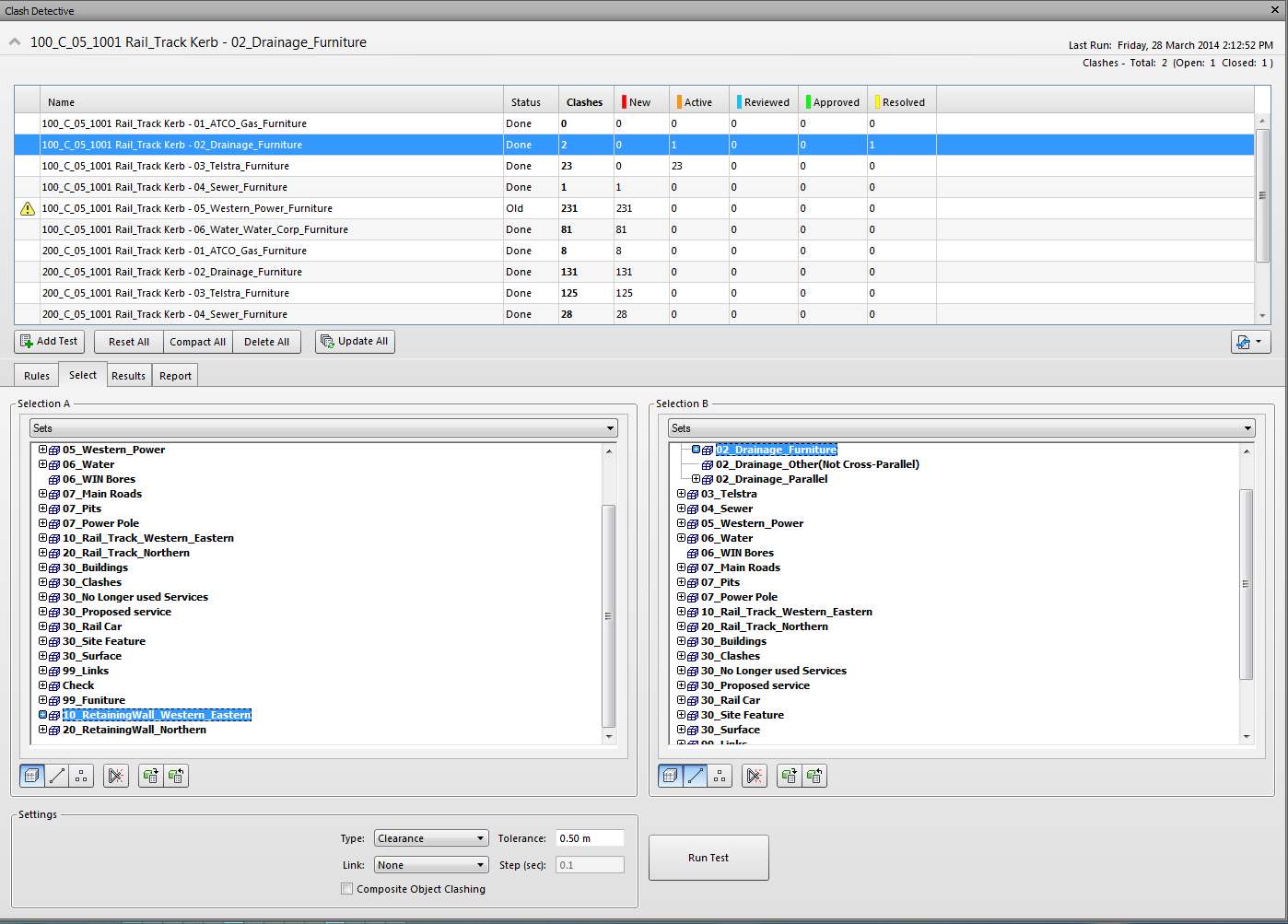The image size is (1288, 924).
Task: Select the Surfaces geometry icon in Selection A
Action: point(31,776)
